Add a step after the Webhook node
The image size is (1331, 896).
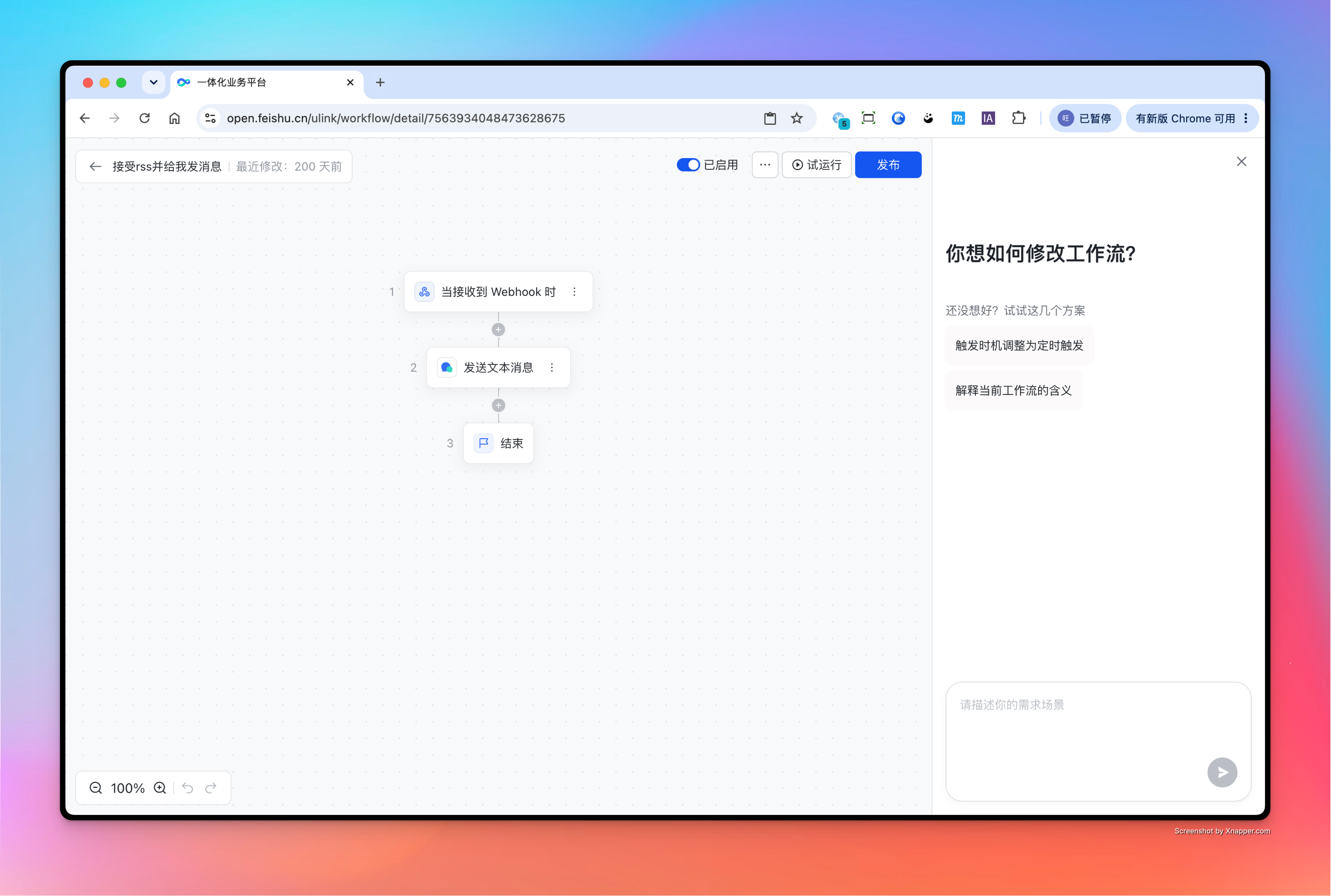tap(498, 330)
